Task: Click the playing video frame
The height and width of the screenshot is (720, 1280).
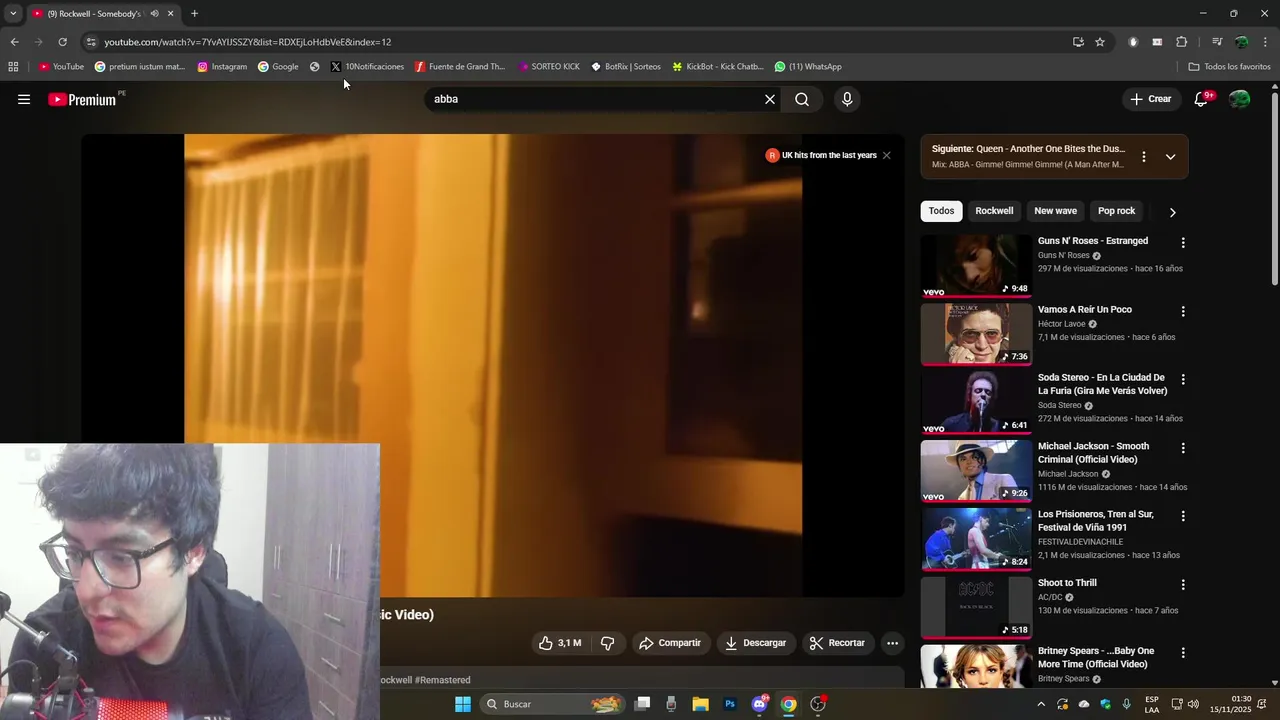Action: pyautogui.click(x=493, y=366)
